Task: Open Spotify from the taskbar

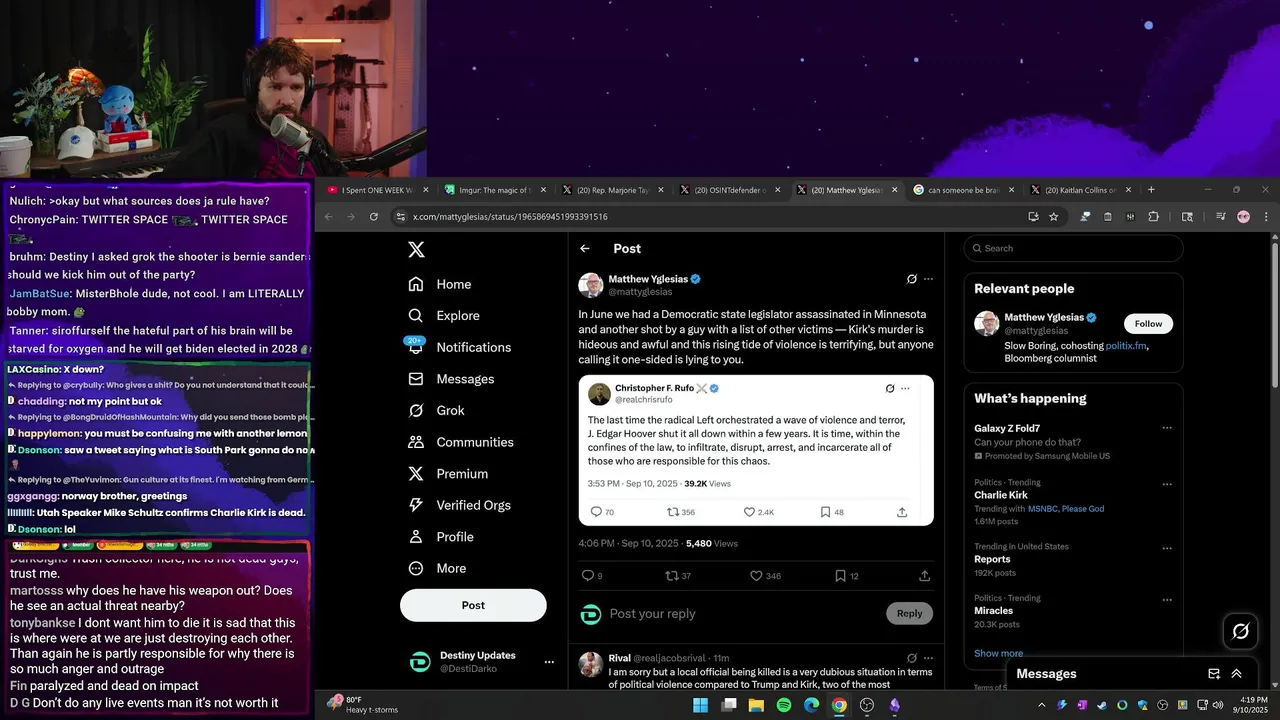Action: click(x=784, y=705)
